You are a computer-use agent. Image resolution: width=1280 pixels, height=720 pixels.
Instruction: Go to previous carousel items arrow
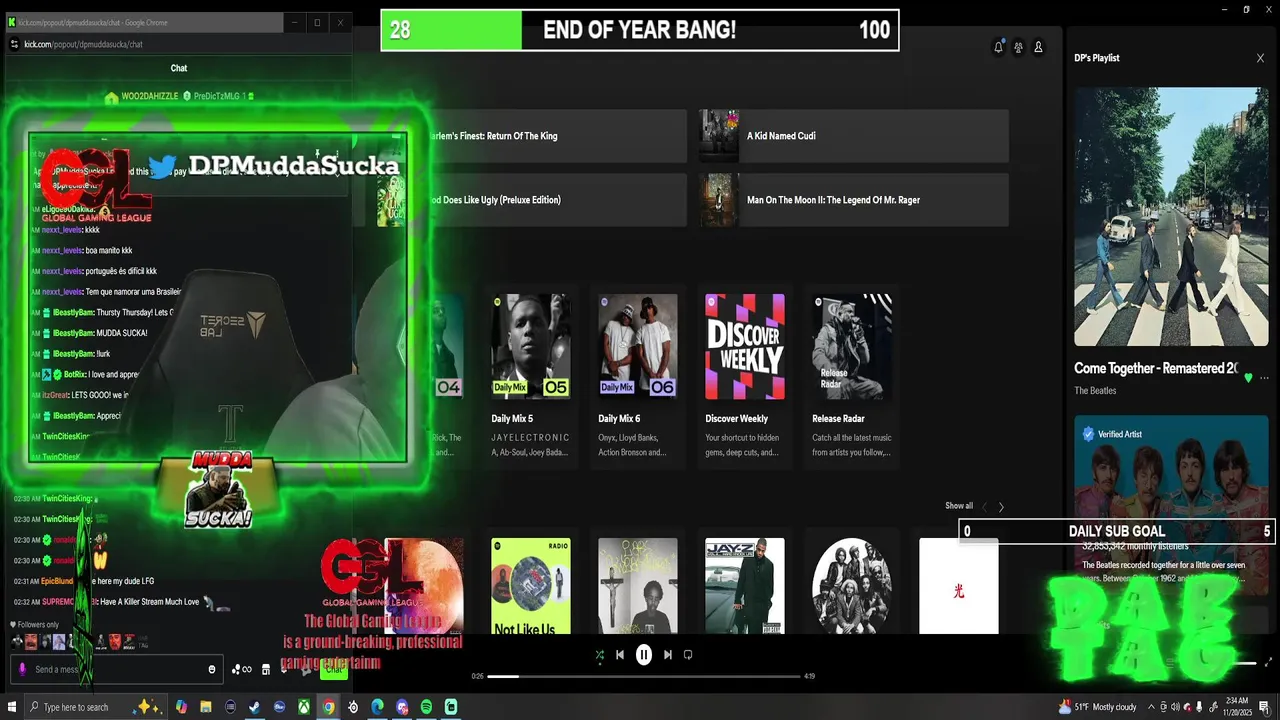click(983, 507)
